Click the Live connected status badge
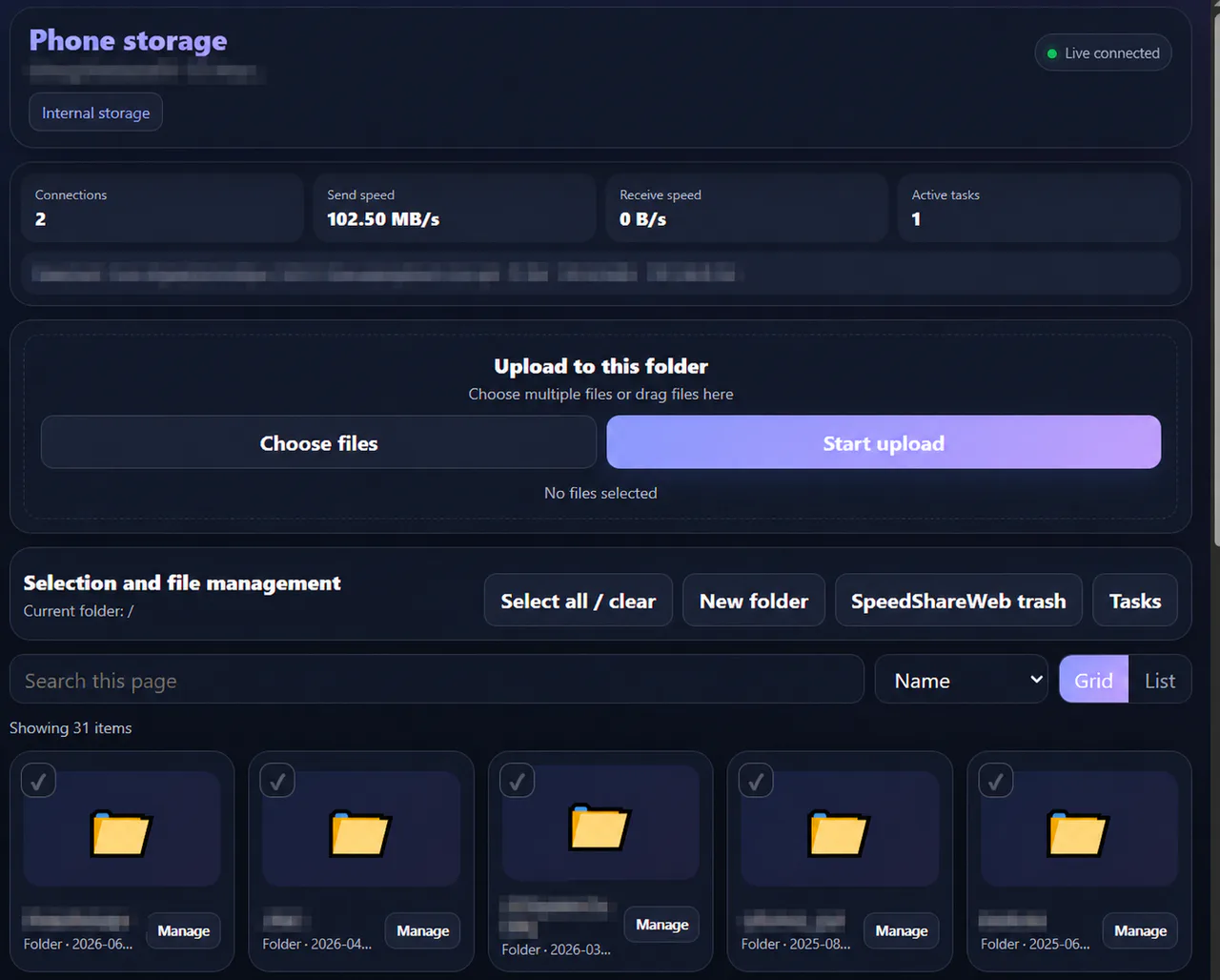1220x980 pixels. point(1104,53)
